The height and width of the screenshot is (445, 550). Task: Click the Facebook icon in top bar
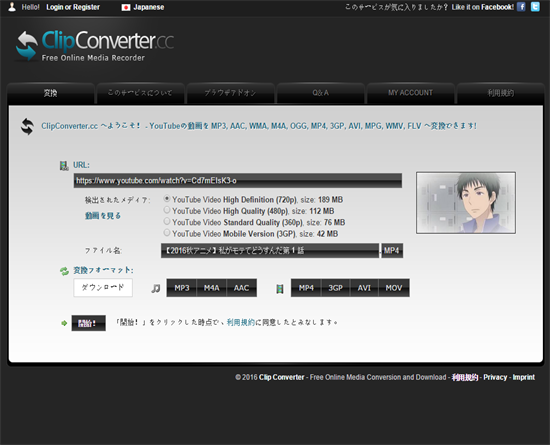(x=521, y=7)
